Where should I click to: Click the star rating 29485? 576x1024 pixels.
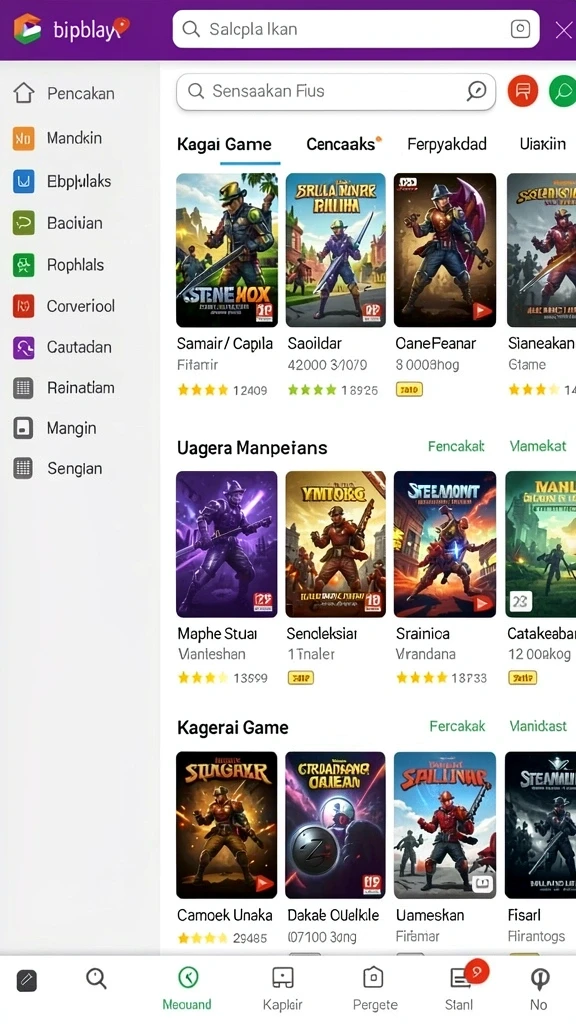coord(222,938)
